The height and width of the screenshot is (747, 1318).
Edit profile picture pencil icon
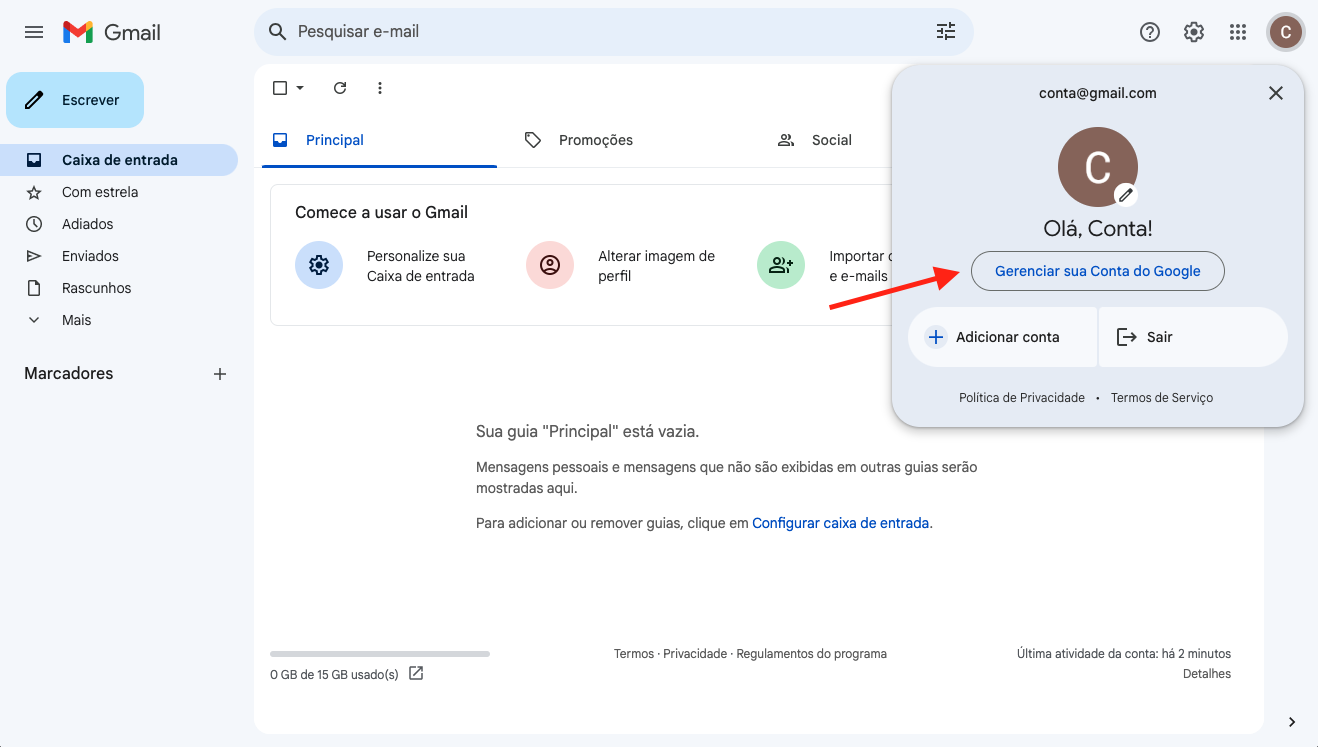coord(1126,194)
